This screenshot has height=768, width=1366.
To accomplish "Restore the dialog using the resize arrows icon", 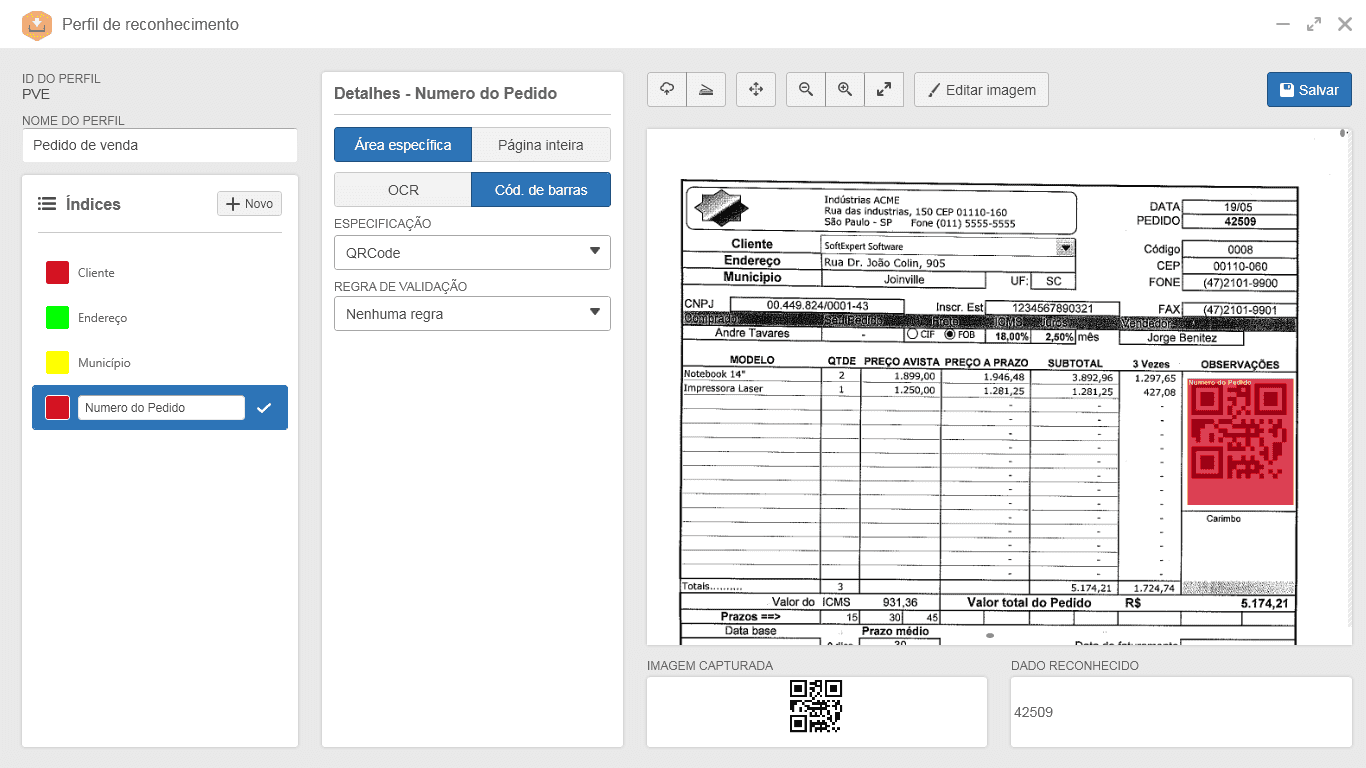I will [x=1314, y=25].
